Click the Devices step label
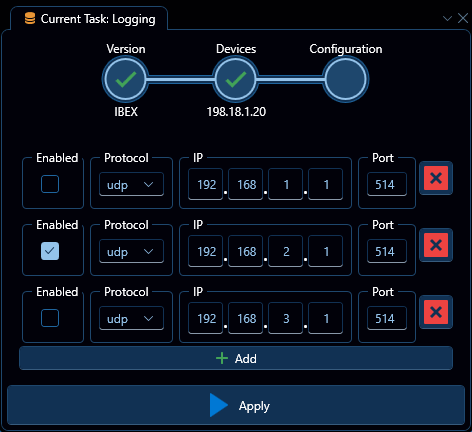The height and width of the screenshot is (432, 472). coord(236,49)
